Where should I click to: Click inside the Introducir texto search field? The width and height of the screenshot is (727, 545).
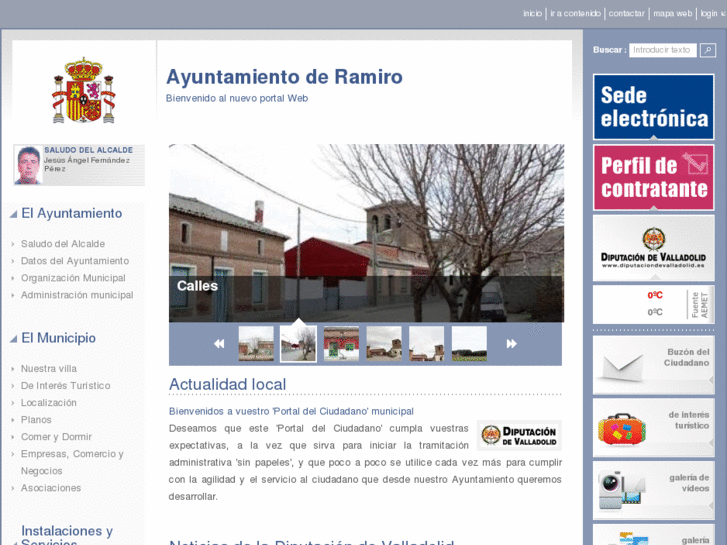tap(663, 50)
